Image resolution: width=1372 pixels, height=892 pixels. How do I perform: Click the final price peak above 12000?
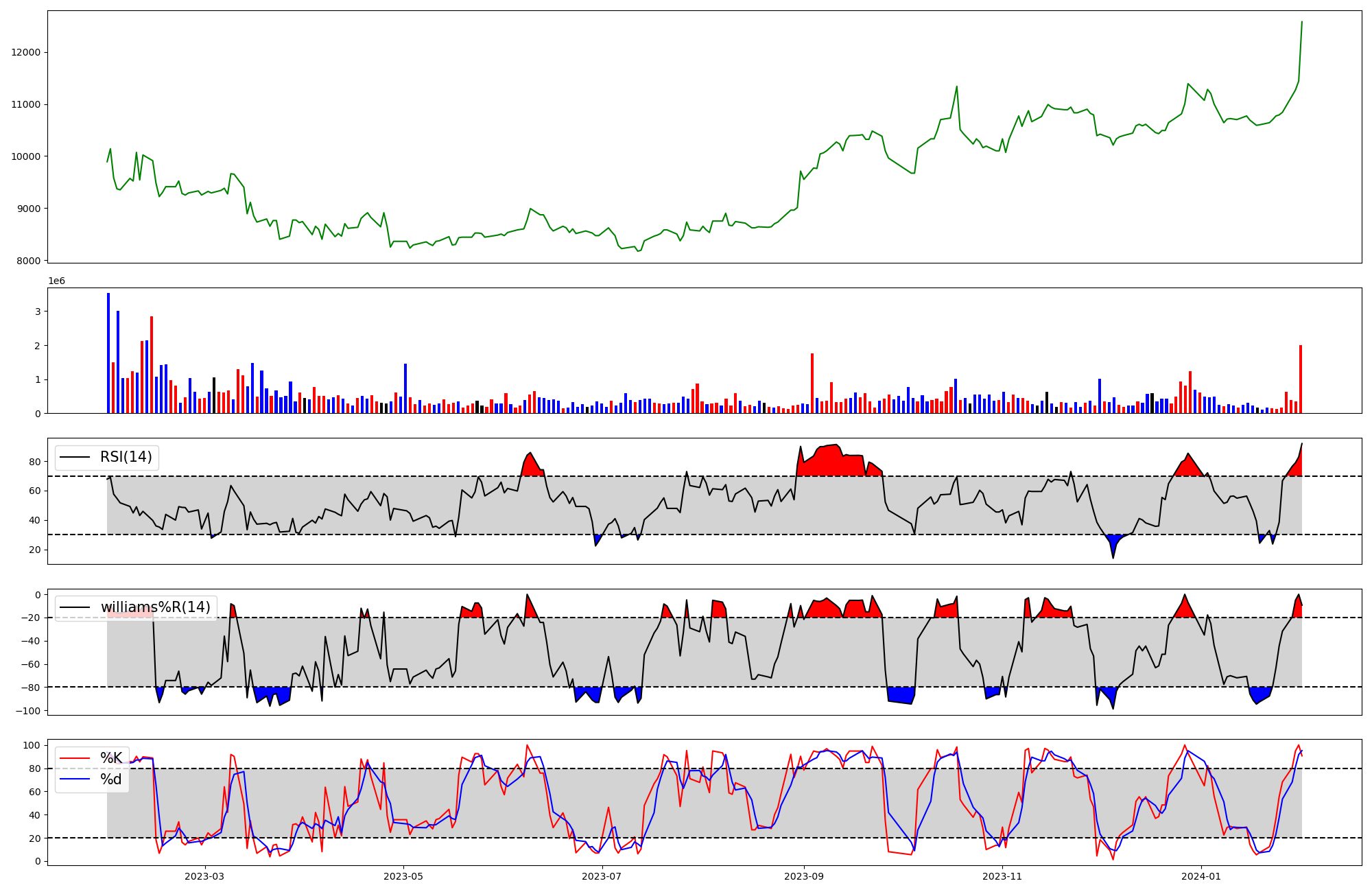pos(1301,23)
